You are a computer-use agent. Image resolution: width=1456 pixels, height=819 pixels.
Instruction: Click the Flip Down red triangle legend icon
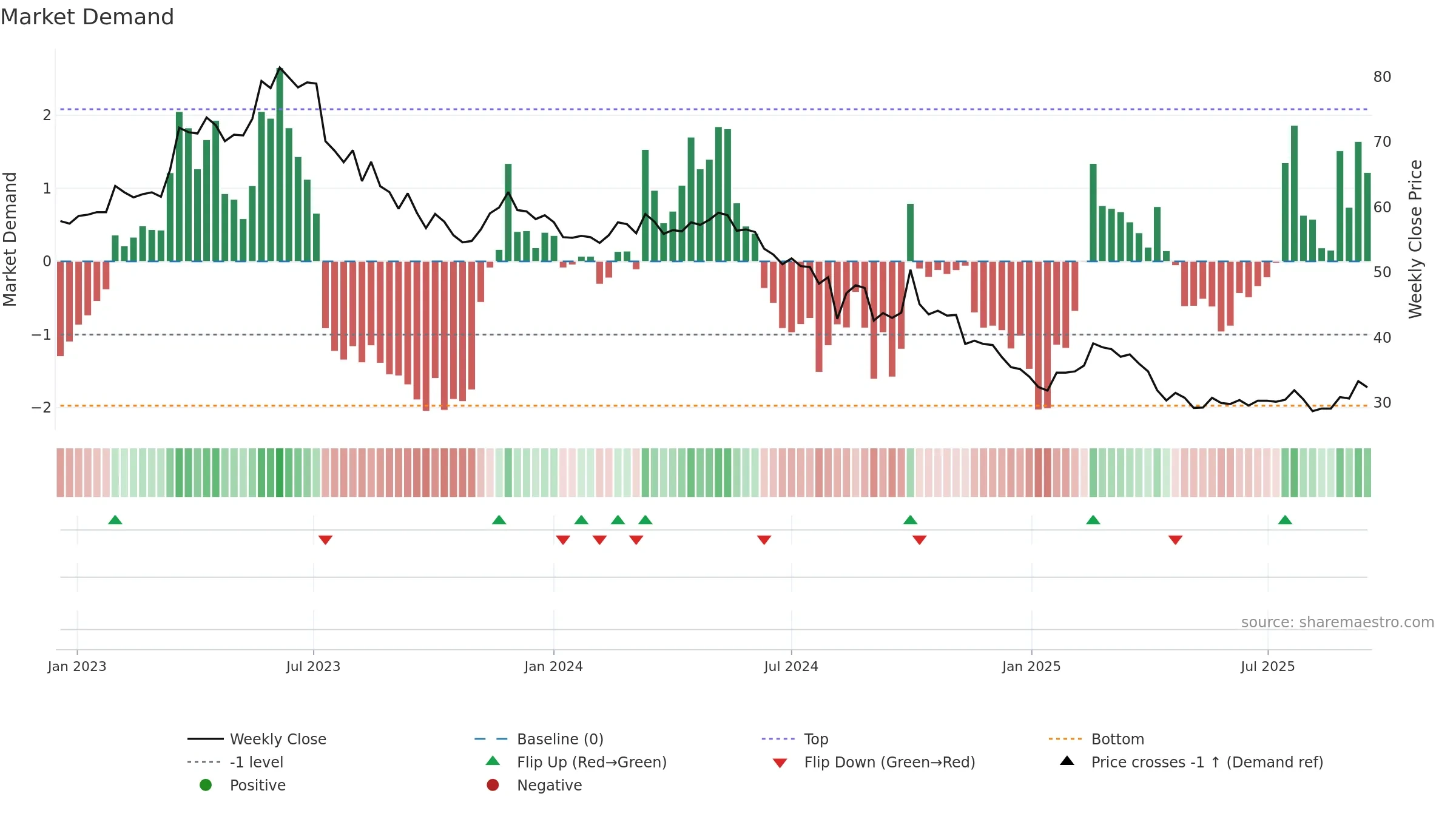pos(780,763)
